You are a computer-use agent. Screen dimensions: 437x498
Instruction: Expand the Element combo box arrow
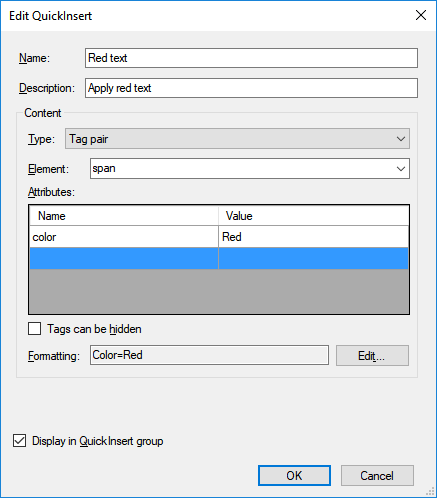click(x=401, y=169)
